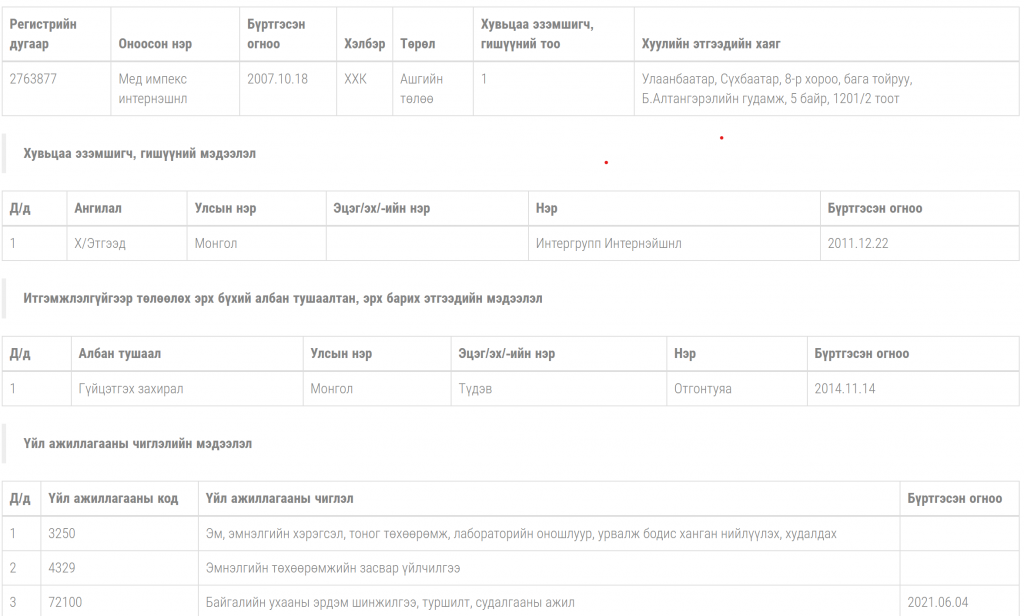
Task: Click the Хувьцаа эзэмшигч, гишүүний мэдээлэл section heading
Action: tap(139, 154)
